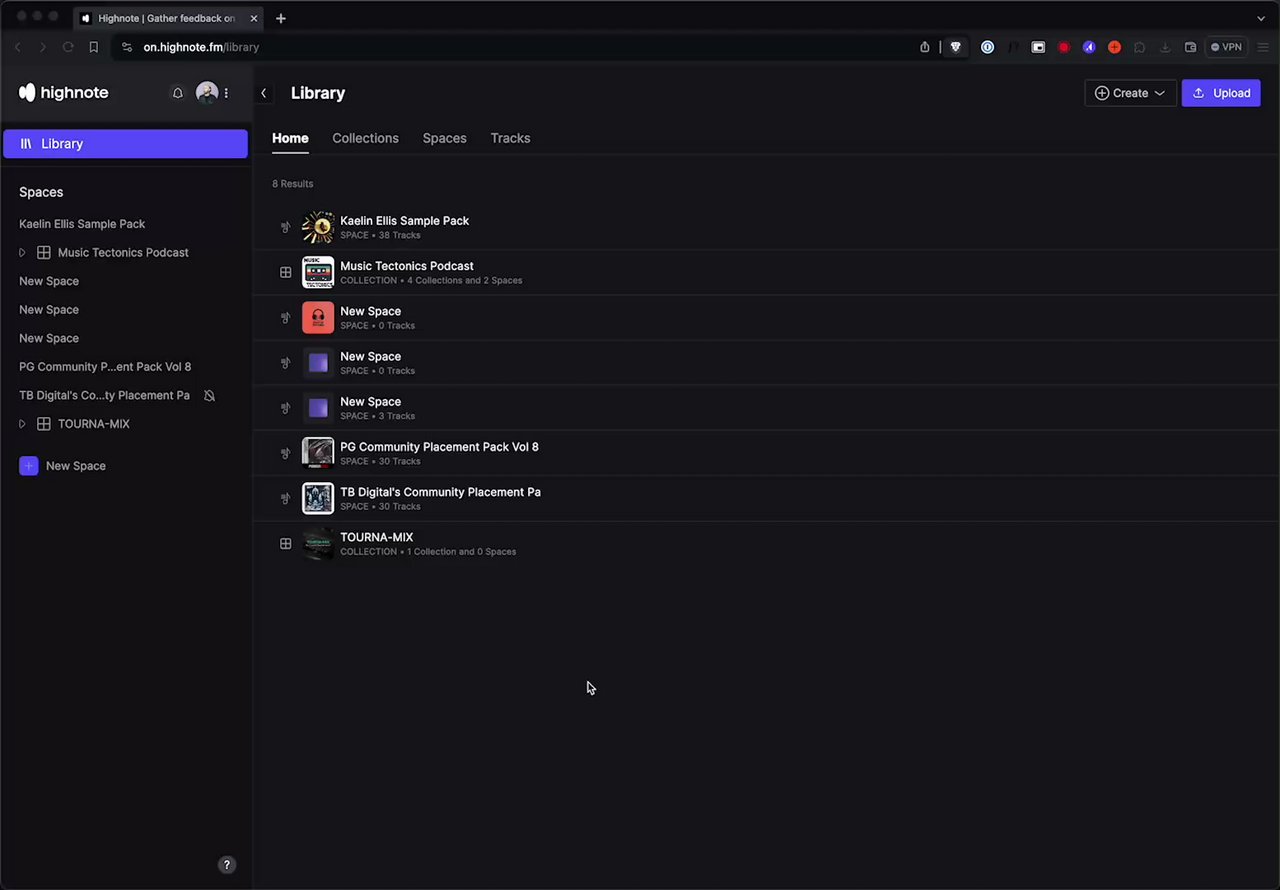Open the Kaelin Ellis Sample Pack cover thumbnail
This screenshot has width=1280, height=890.
(x=318, y=227)
